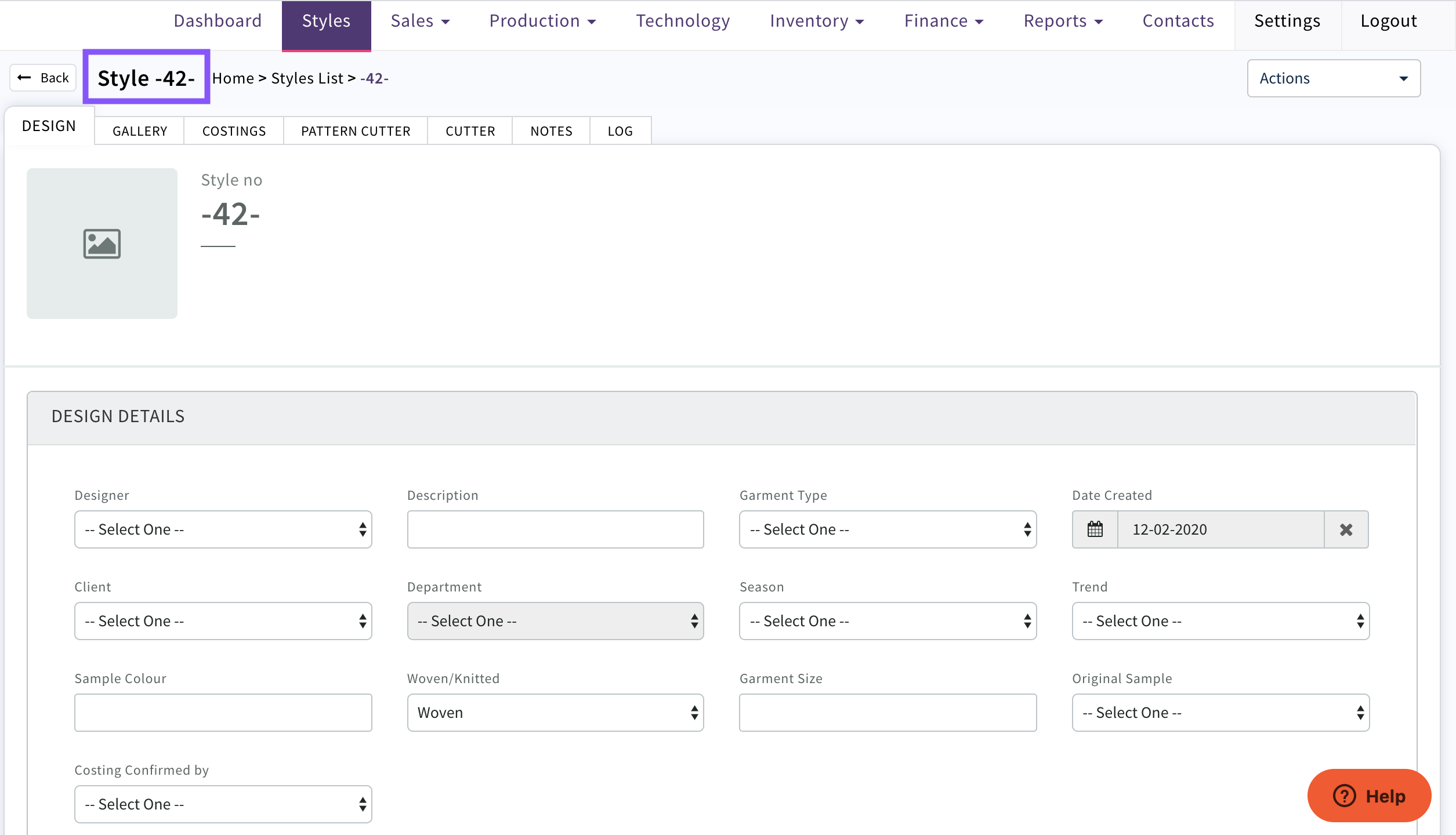Expand the Actions dropdown
Image resolution: width=1456 pixels, height=835 pixels.
click(x=1333, y=78)
